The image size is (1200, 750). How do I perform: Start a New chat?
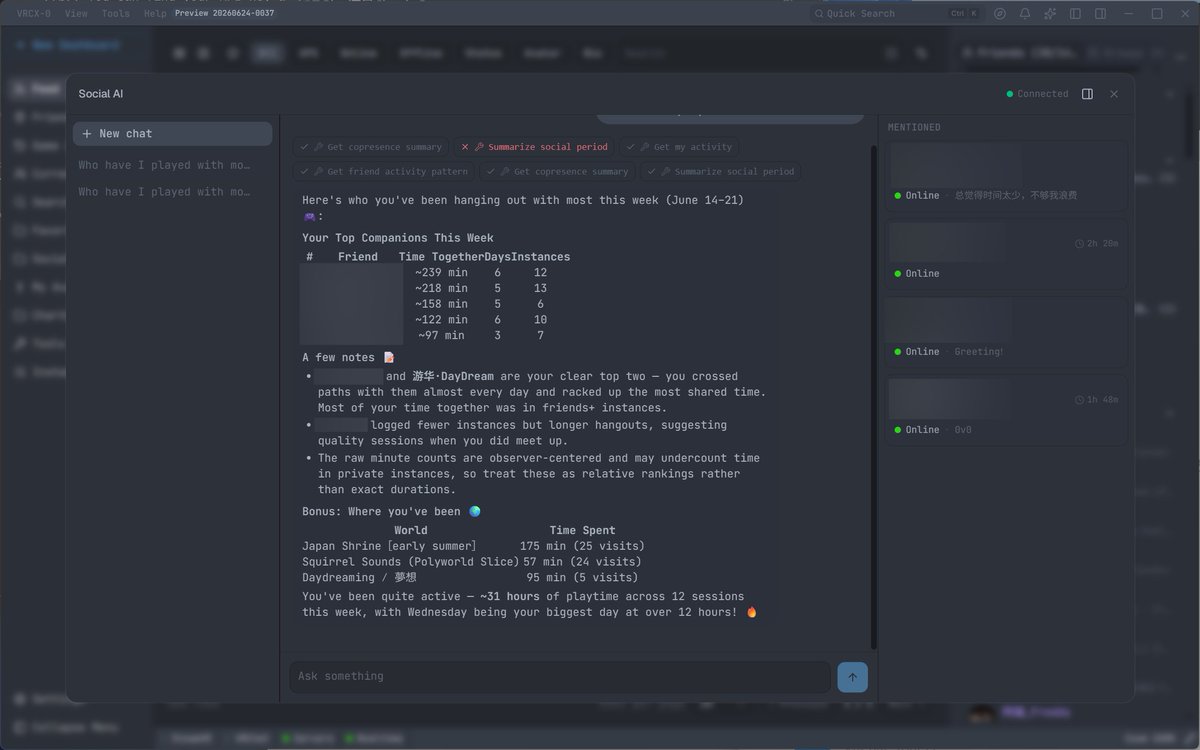pyautogui.click(x=172, y=134)
